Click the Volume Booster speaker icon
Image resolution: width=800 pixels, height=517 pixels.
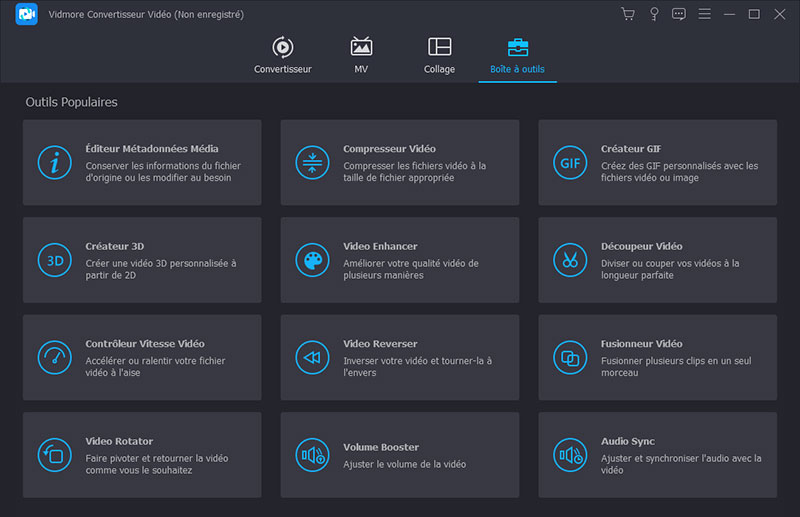pyautogui.click(x=312, y=455)
